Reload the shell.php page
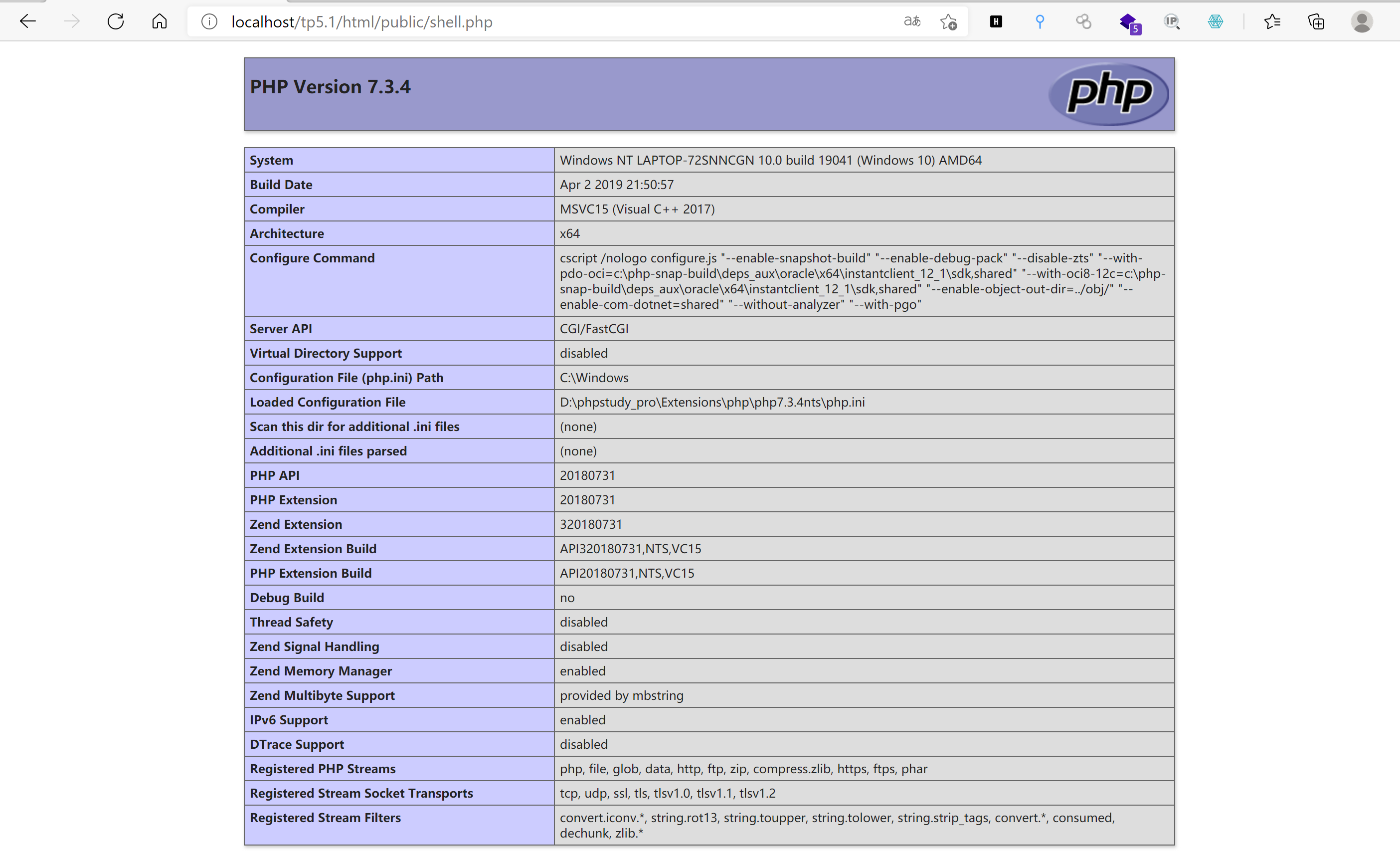Viewport: 1400px width, 857px height. click(x=116, y=21)
